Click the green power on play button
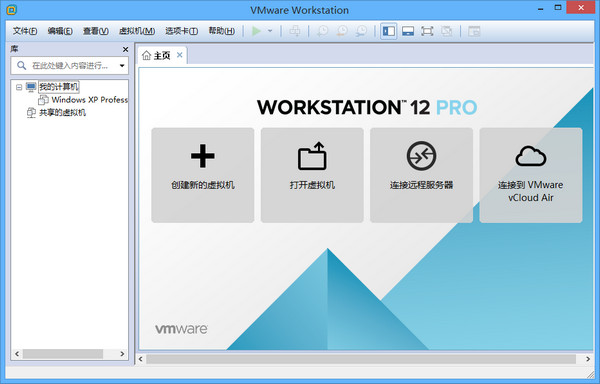600x384 pixels. point(256,31)
